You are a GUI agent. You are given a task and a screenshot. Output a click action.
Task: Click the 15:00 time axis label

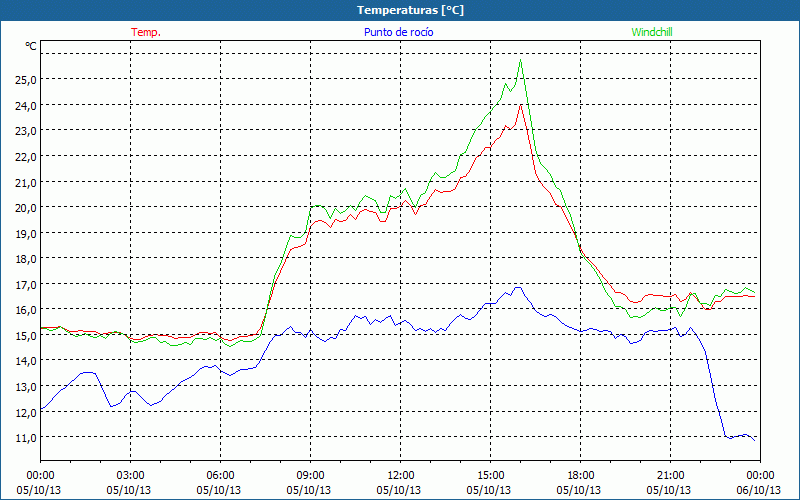click(490, 476)
